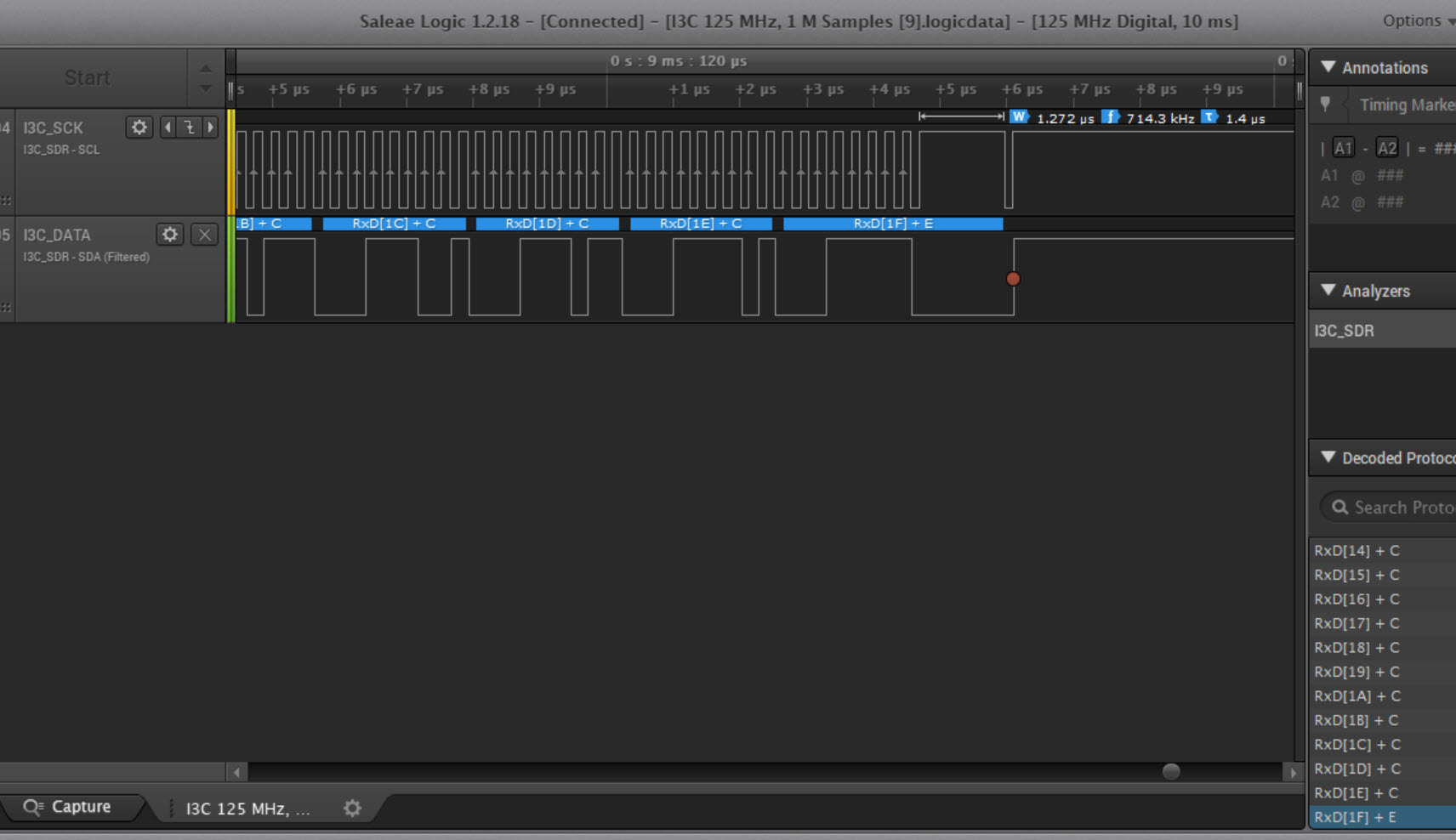Click the Timing Marker pin icon
The width and height of the screenshot is (1456, 840).
1327,105
